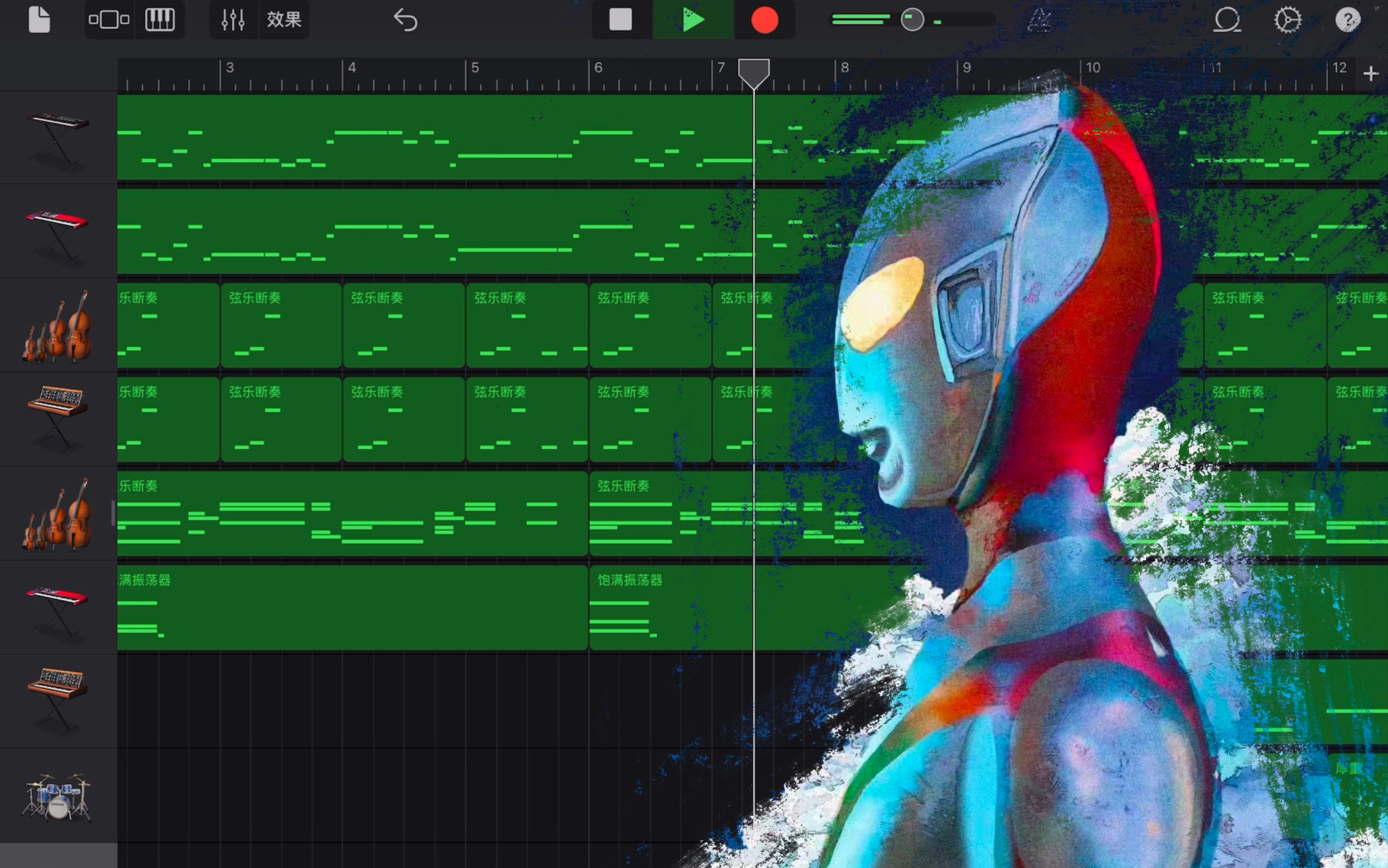Start playback with green play button
1388x868 pixels.
pos(694,20)
